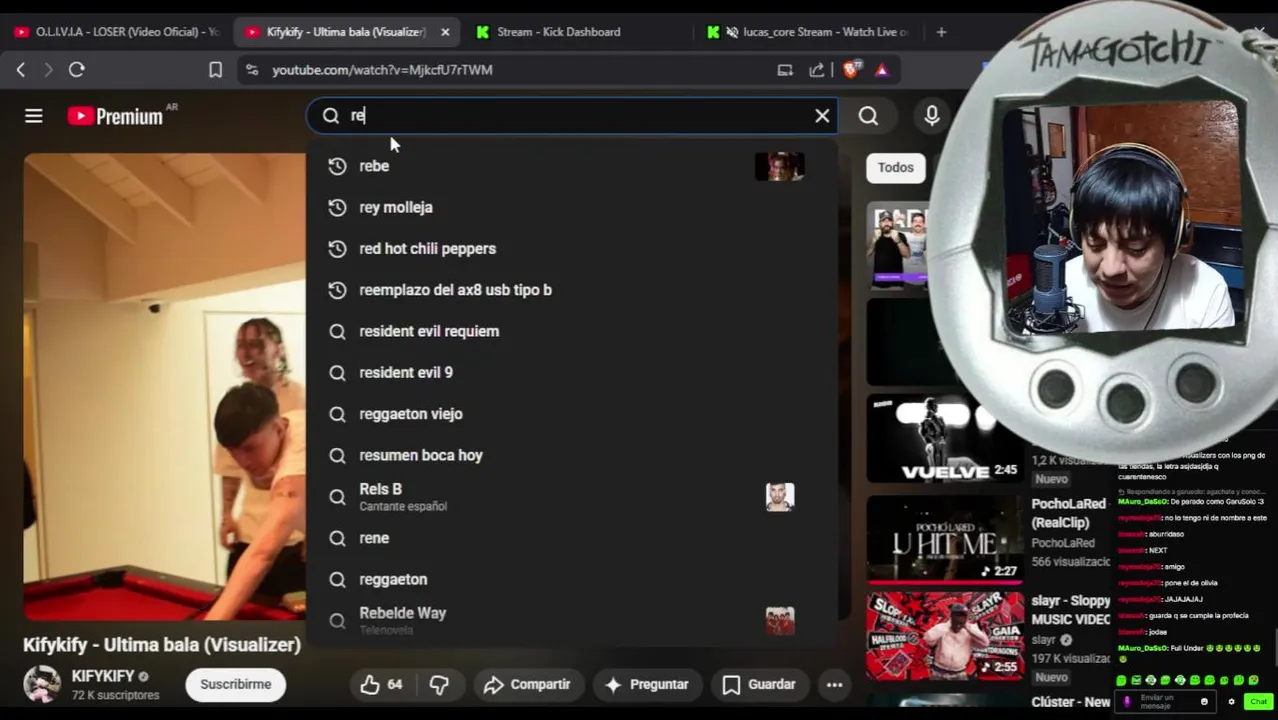Clear the search text with the X
The image size is (1278, 720).
point(822,116)
